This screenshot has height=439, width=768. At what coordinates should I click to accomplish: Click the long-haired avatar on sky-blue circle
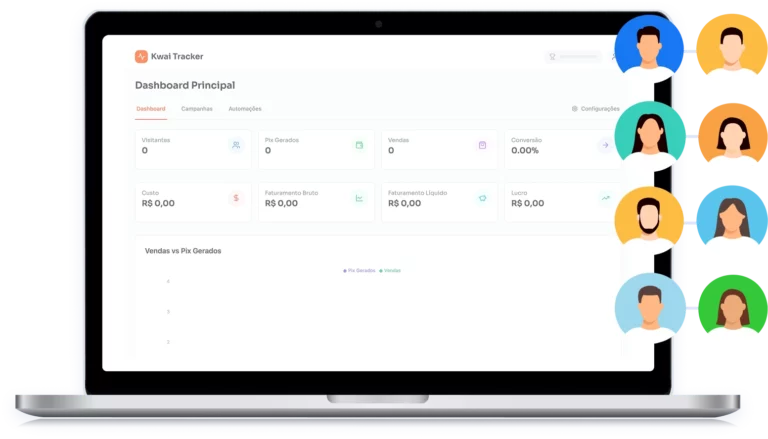click(732, 217)
